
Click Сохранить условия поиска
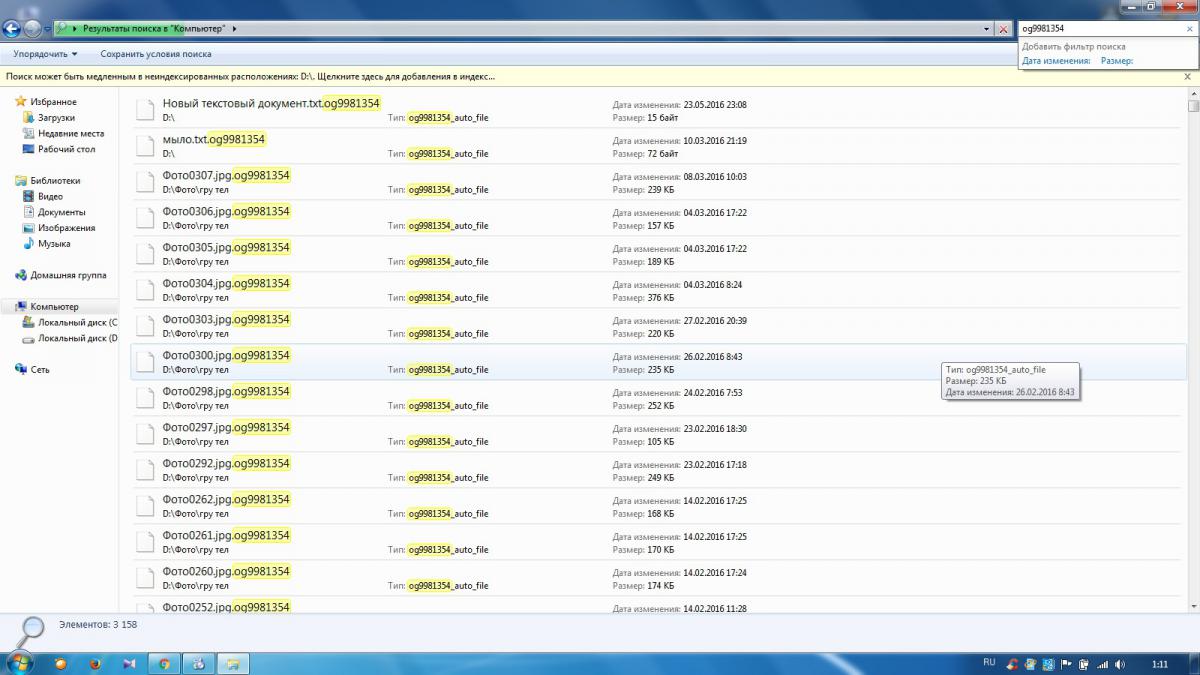(x=156, y=54)
